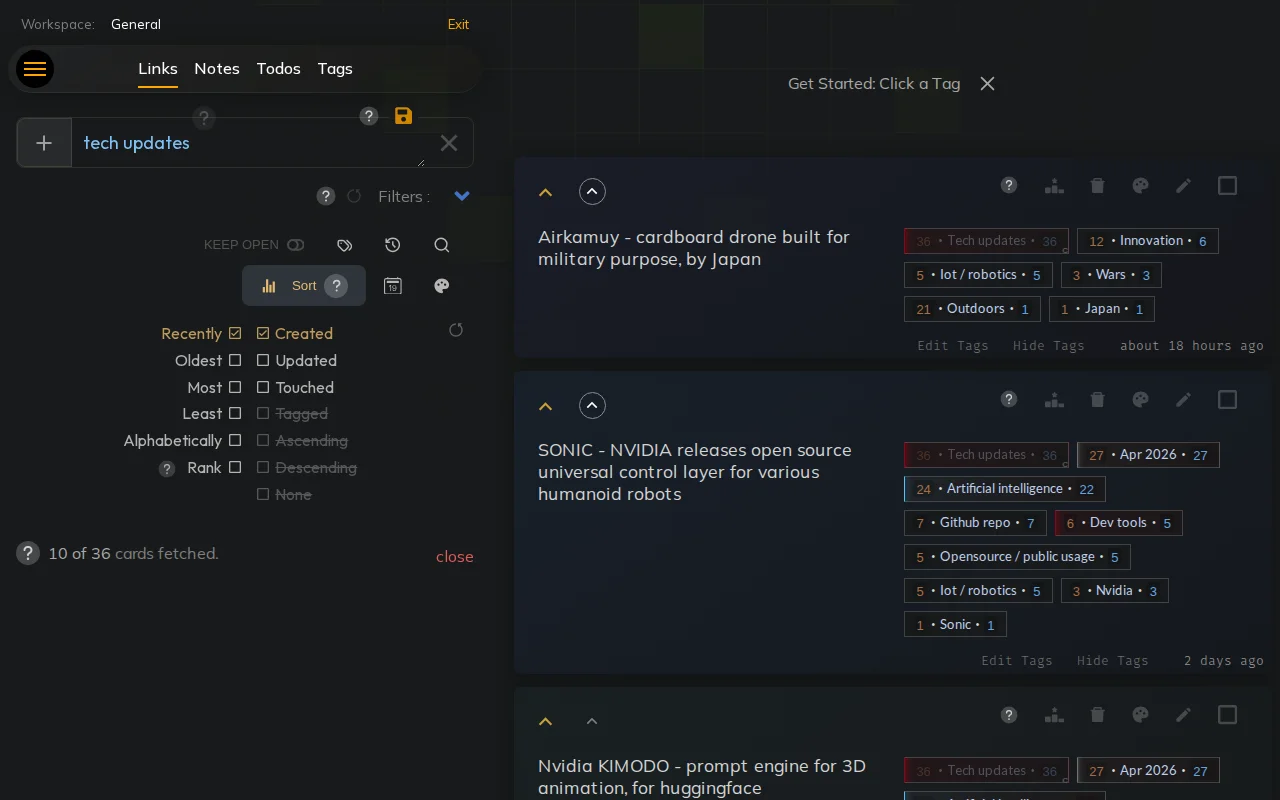
Task: Open the color palette filter icon
Action: click(442, 286)
